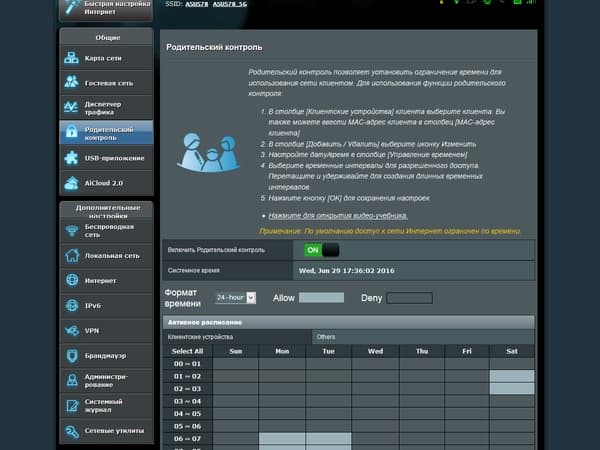Open the 24-hour time format dropdown
Viewport: 600px width, 450px height.
click(x=236, y=297)
